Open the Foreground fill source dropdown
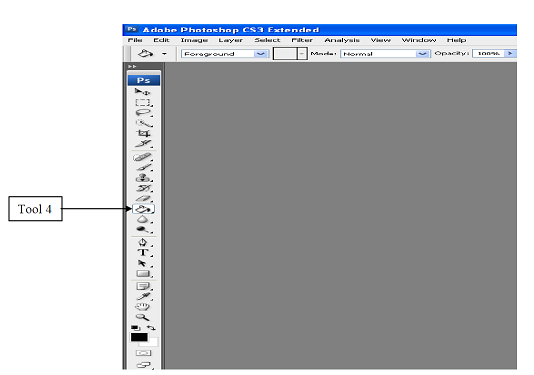This screenshot has height=375, width=534. coord(225,54)
